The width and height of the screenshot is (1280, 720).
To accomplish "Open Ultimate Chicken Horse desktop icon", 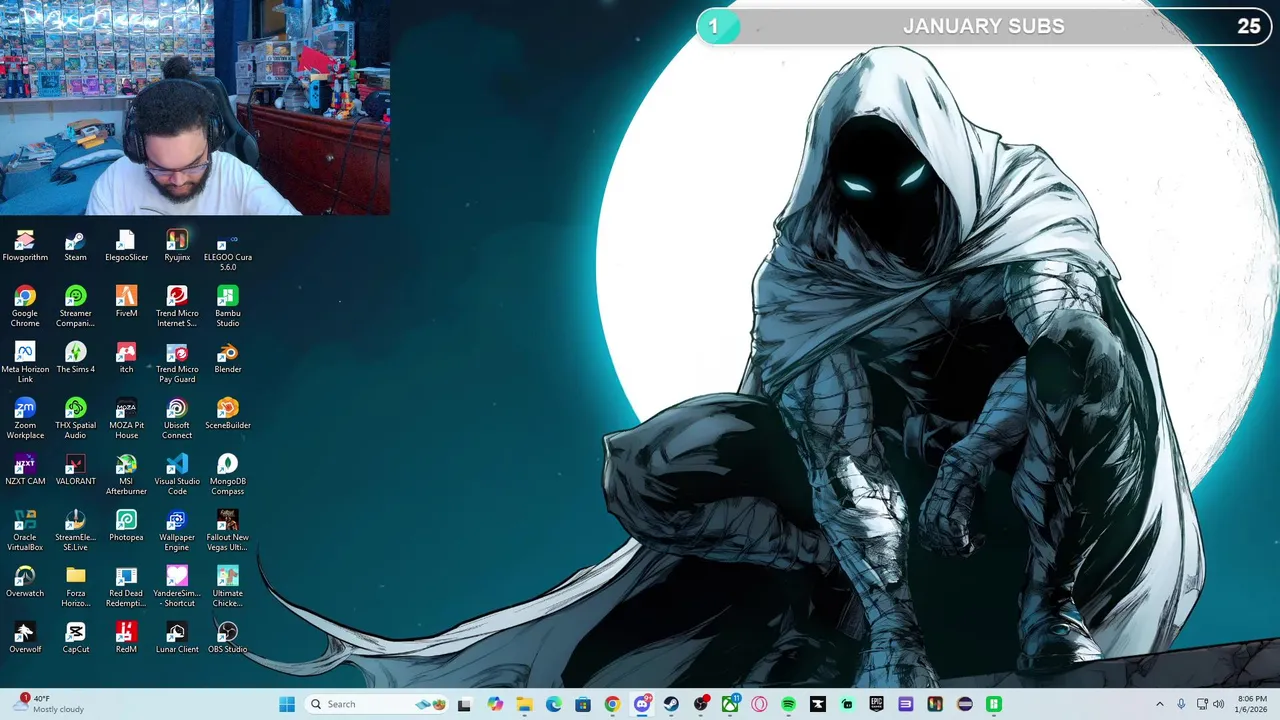I will point(227,587).
